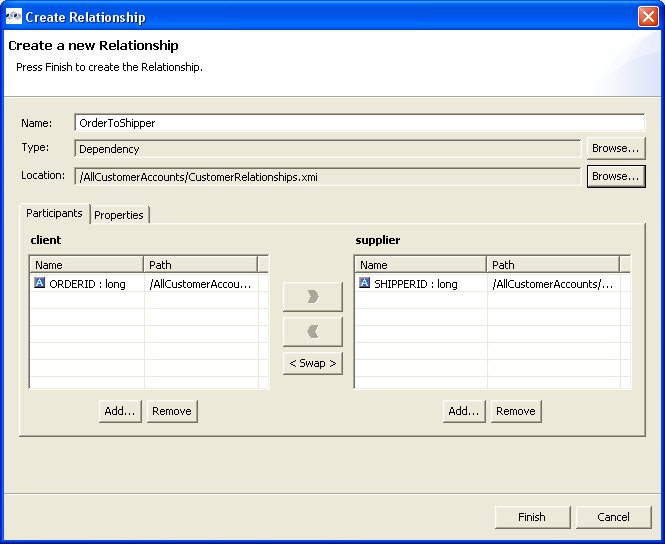Click the SHIPPERID attribute icon in supplier table
665x544 pixels.
coord(365,284)
